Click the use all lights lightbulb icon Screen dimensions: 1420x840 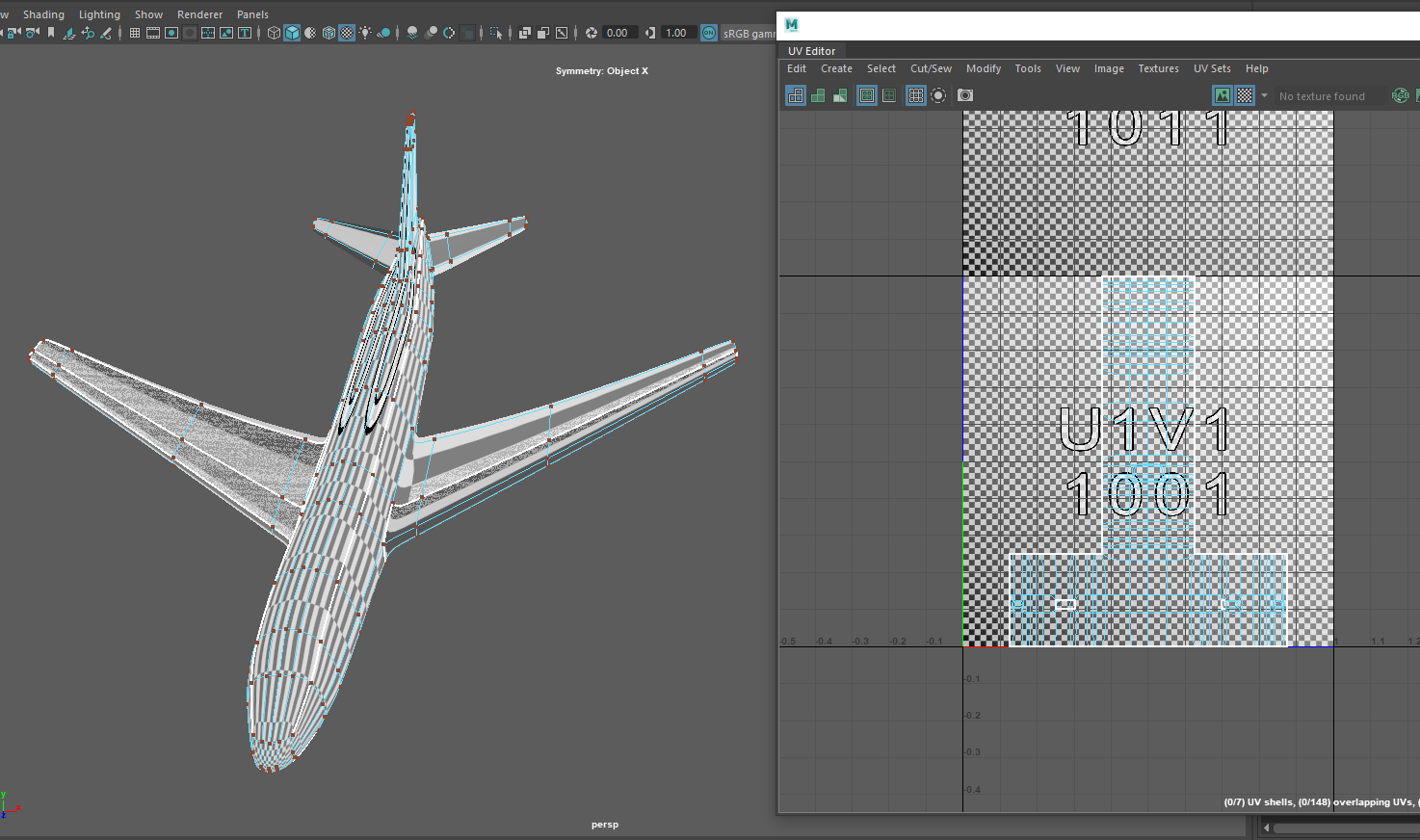tap(365, 33)
